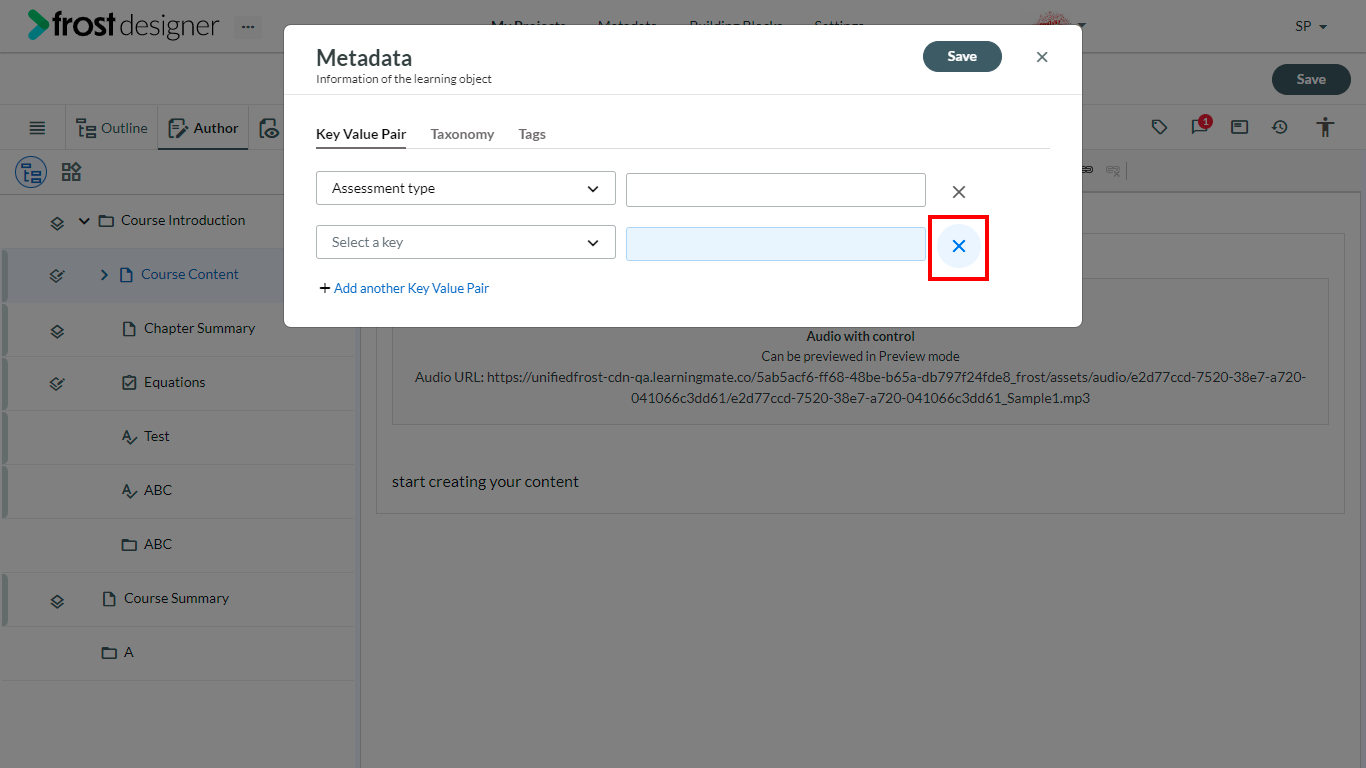Image resolution: width=1366 pixels, height=768 pixels.
Task: Click Save in the page header
Action: (x=1311, y=79)
